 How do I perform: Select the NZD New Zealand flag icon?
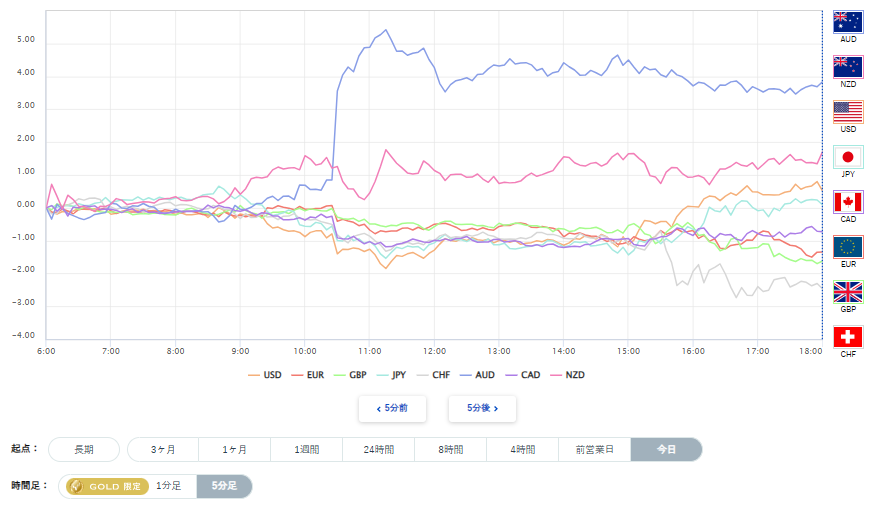click(x=848, y=67)
